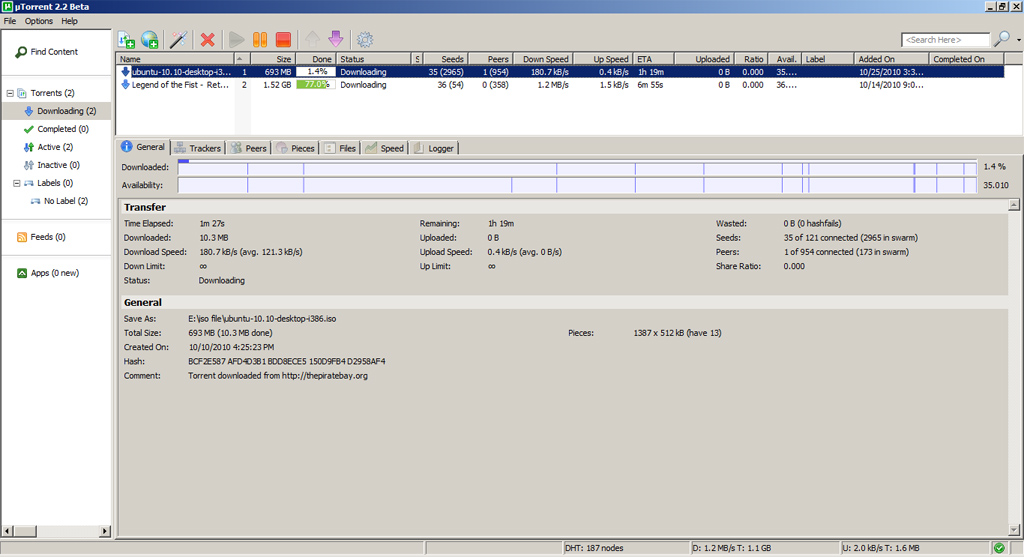1024x557 pixels.
Task: Click sidebar scrollbar right arrow
Action: point(104,531)
